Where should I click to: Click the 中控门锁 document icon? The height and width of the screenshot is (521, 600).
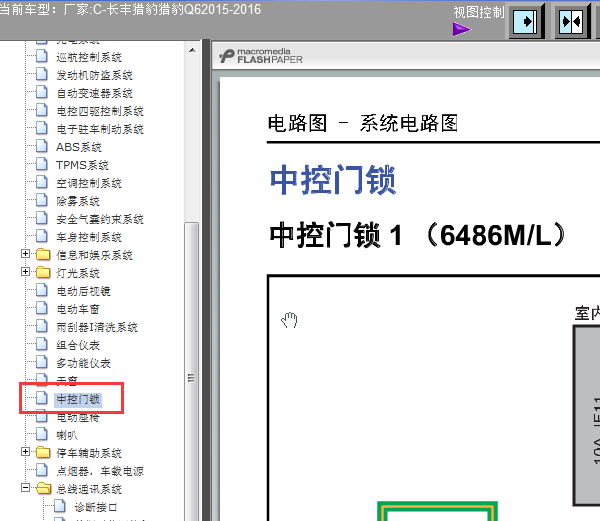pos(42,399)
